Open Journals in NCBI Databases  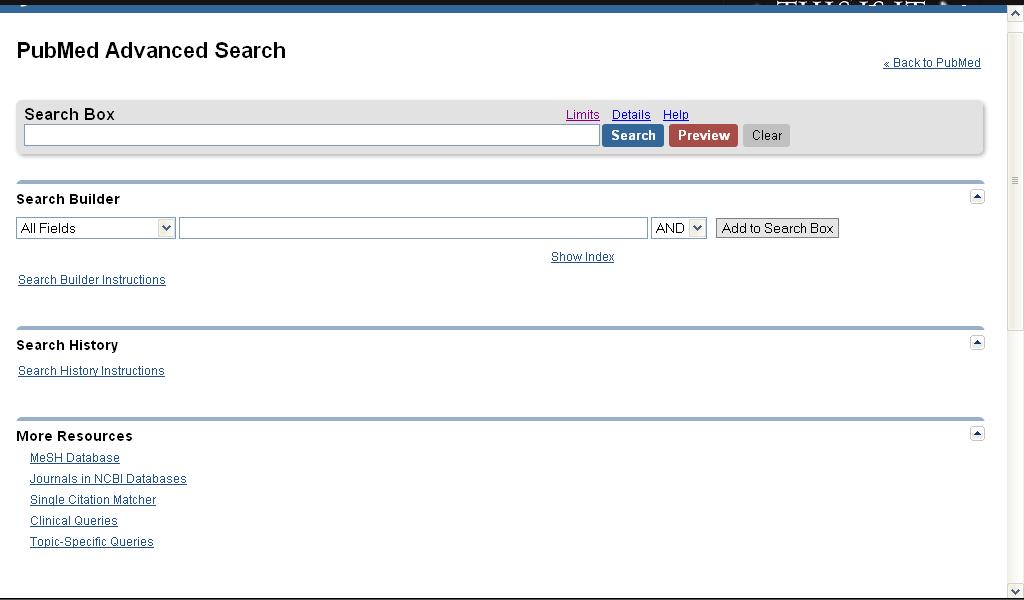coord(108,479)
